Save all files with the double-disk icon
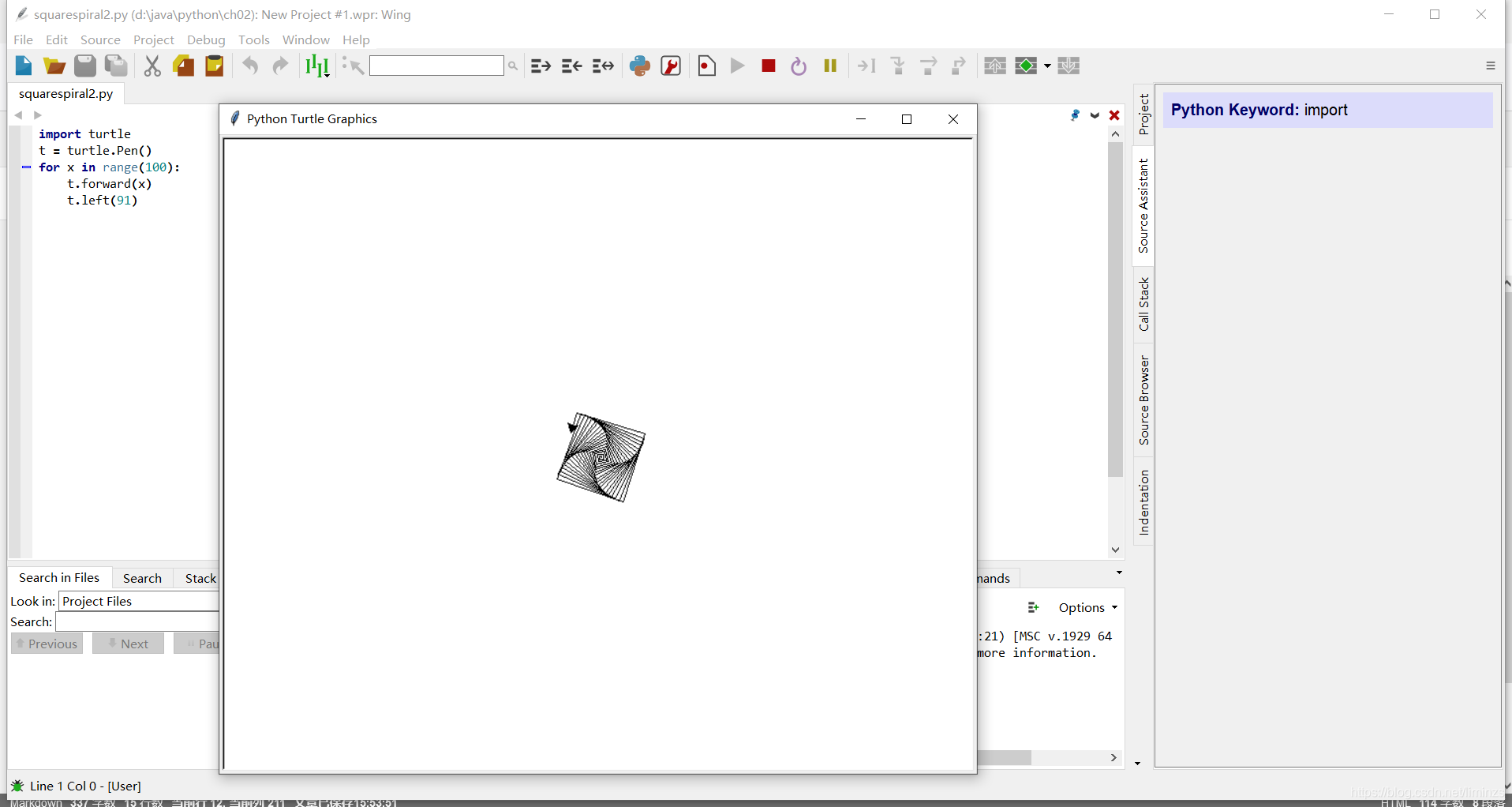Image resolution: width=1512 pixels, height=807 pixels. [x=116, y=66]
